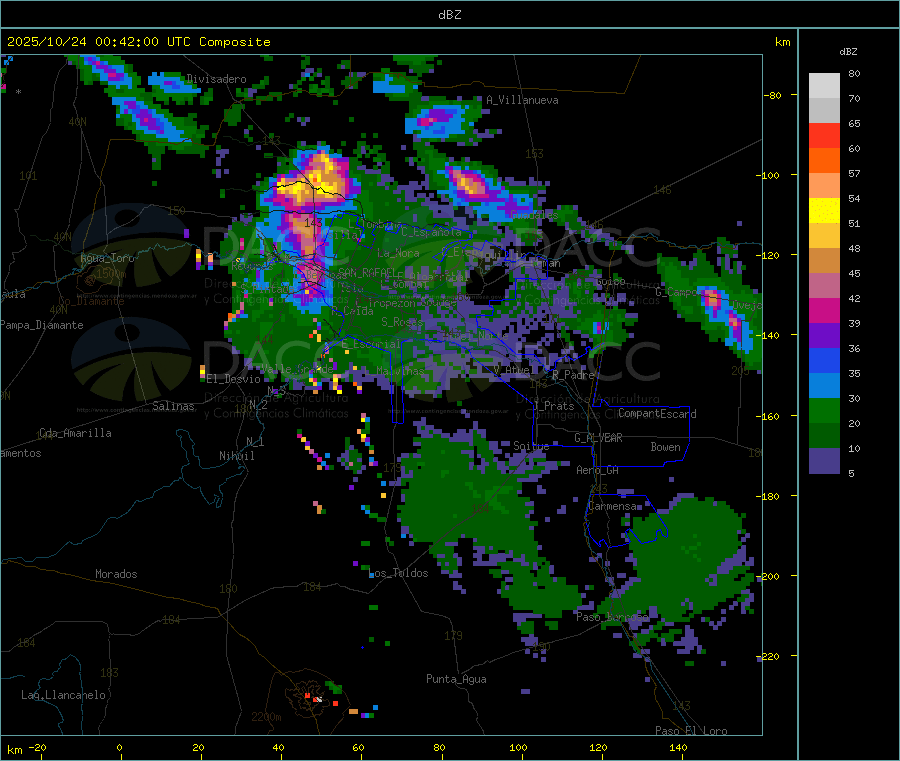Click the small blue marker icon at top-left corner
The height and width of the screenshot is (761, 900).
pyautogui.click(x=7, y=60)
